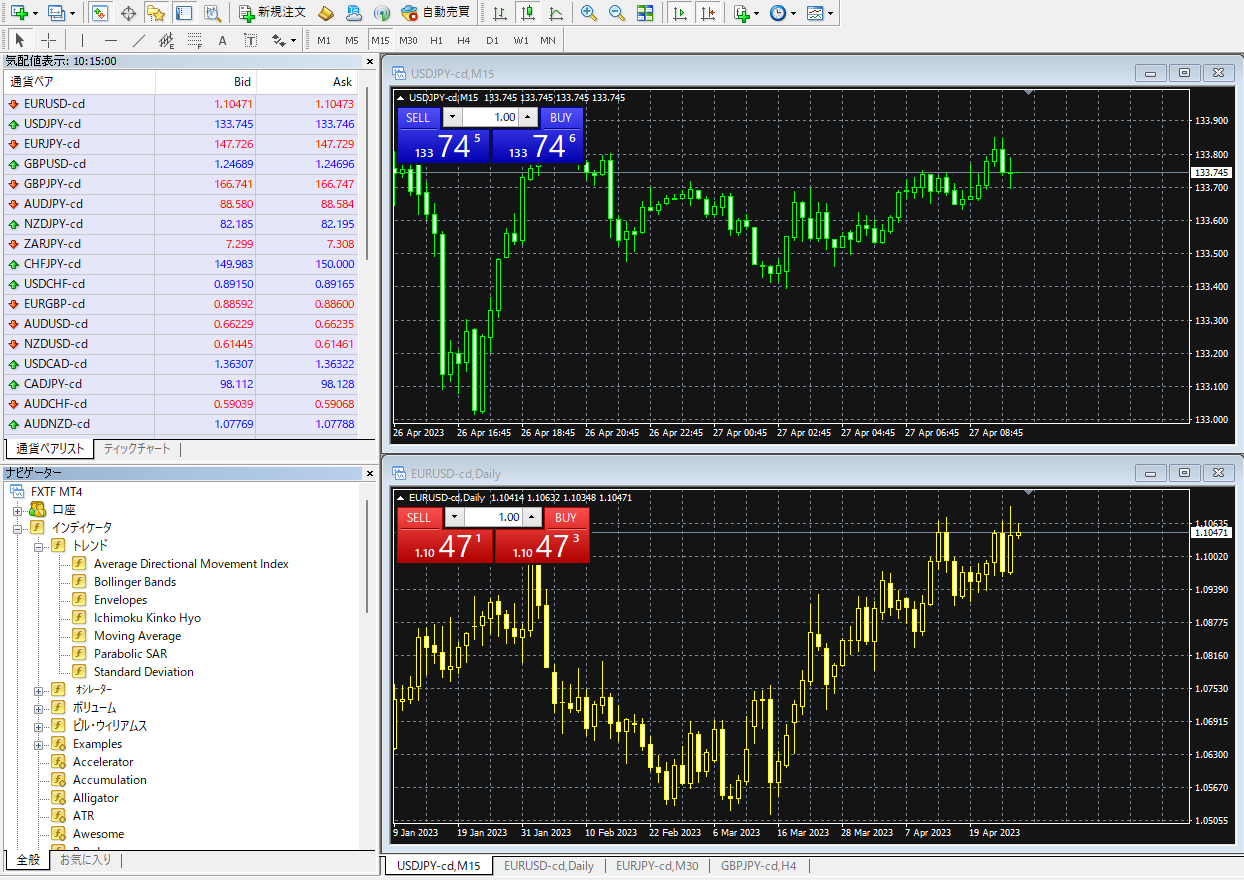
Task: Select the trendline drawing tool
Action: pos(139,40)
